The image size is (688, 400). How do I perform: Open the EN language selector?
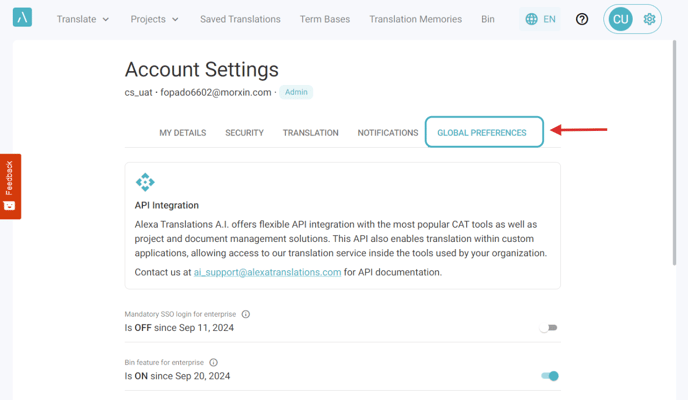pos(540,19)
